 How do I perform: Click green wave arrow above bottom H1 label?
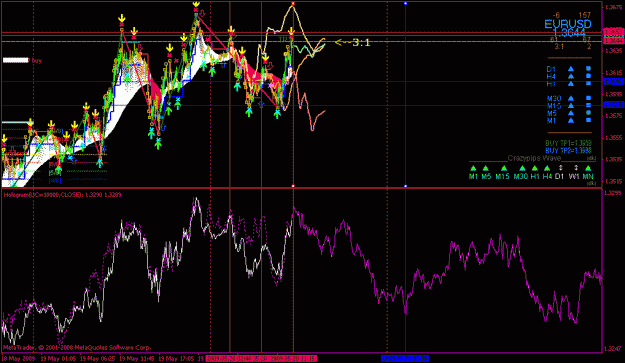click(535, 169)
